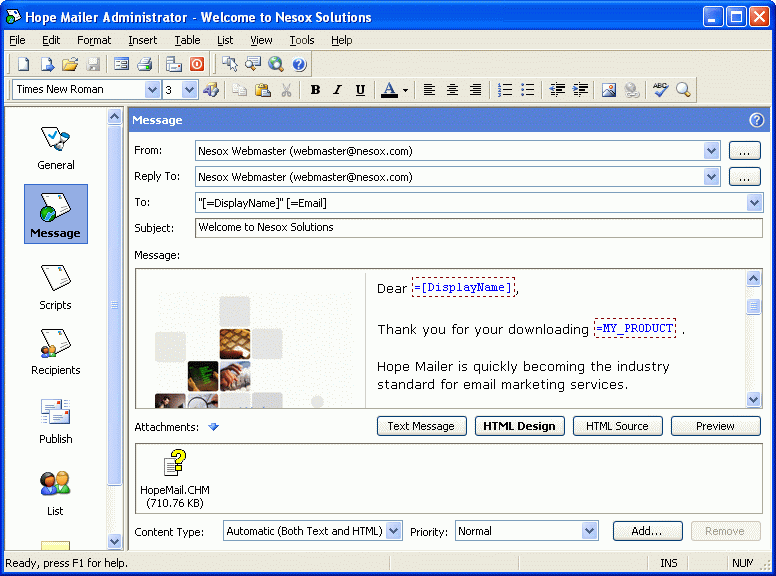The height and width of the screenshot is (576, 776).
Task: Run the ABC spell check
Action: 660,90
